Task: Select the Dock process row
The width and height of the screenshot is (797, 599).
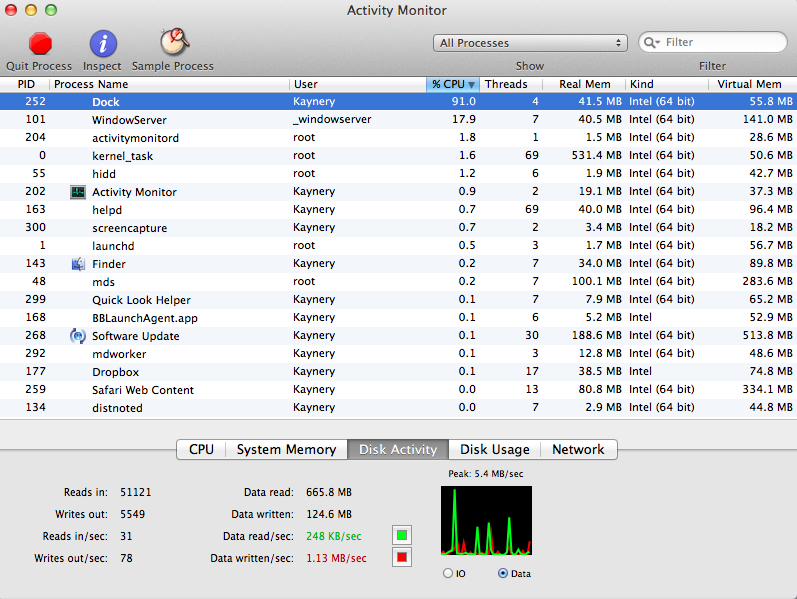Action: point(398,101)
